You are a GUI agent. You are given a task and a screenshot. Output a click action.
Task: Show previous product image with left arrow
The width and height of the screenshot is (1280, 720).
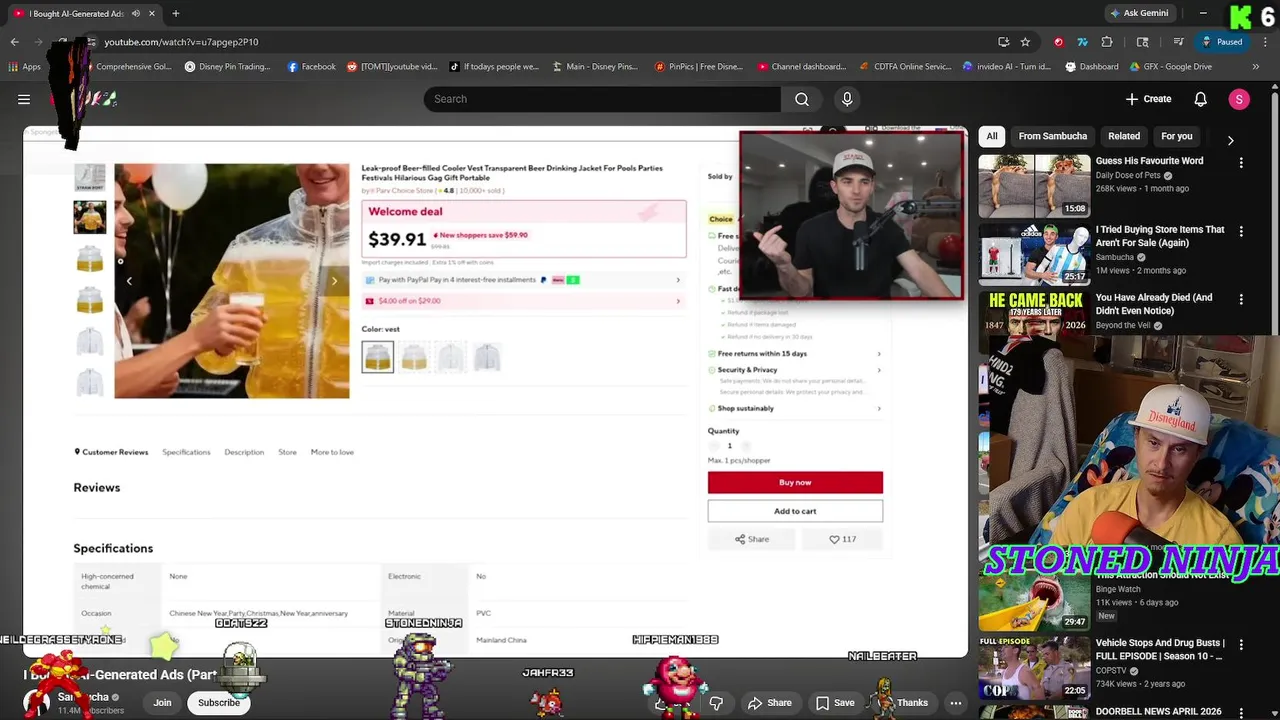pyautogui.click(x=129, y=281)
